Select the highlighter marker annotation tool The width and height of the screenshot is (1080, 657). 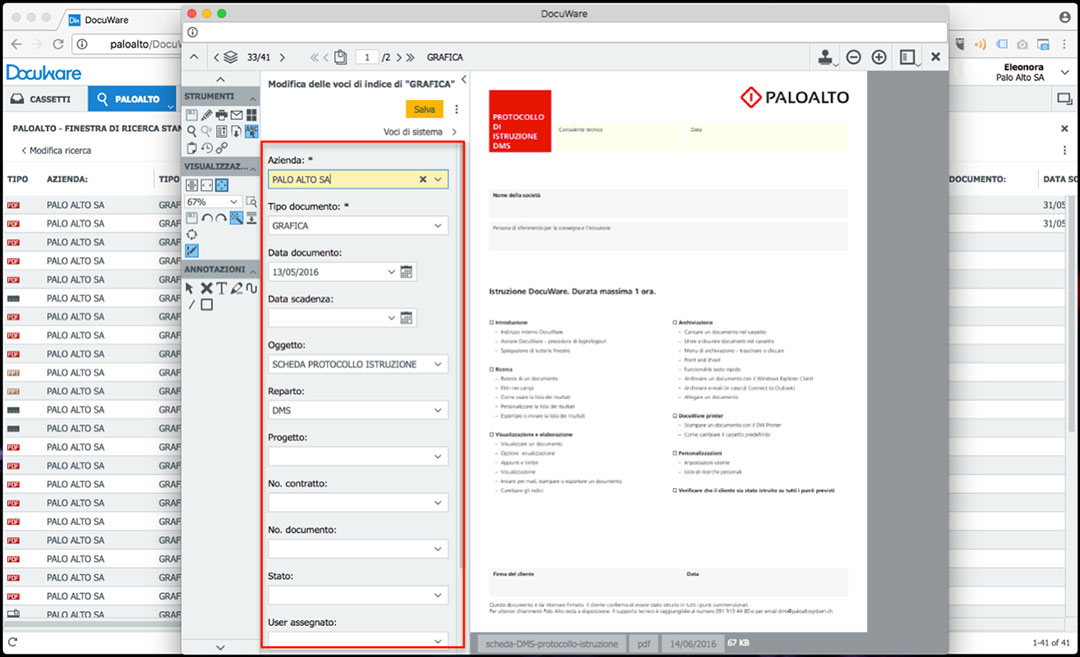click(x=236, y=289)
